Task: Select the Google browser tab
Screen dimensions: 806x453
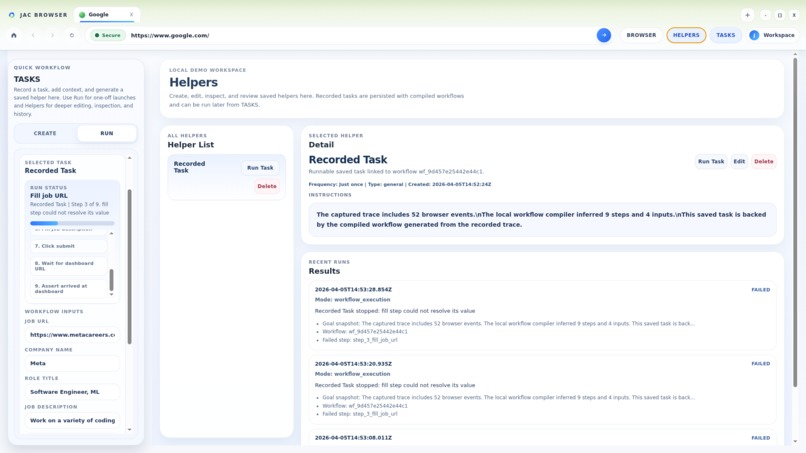Action: (106, 15)
